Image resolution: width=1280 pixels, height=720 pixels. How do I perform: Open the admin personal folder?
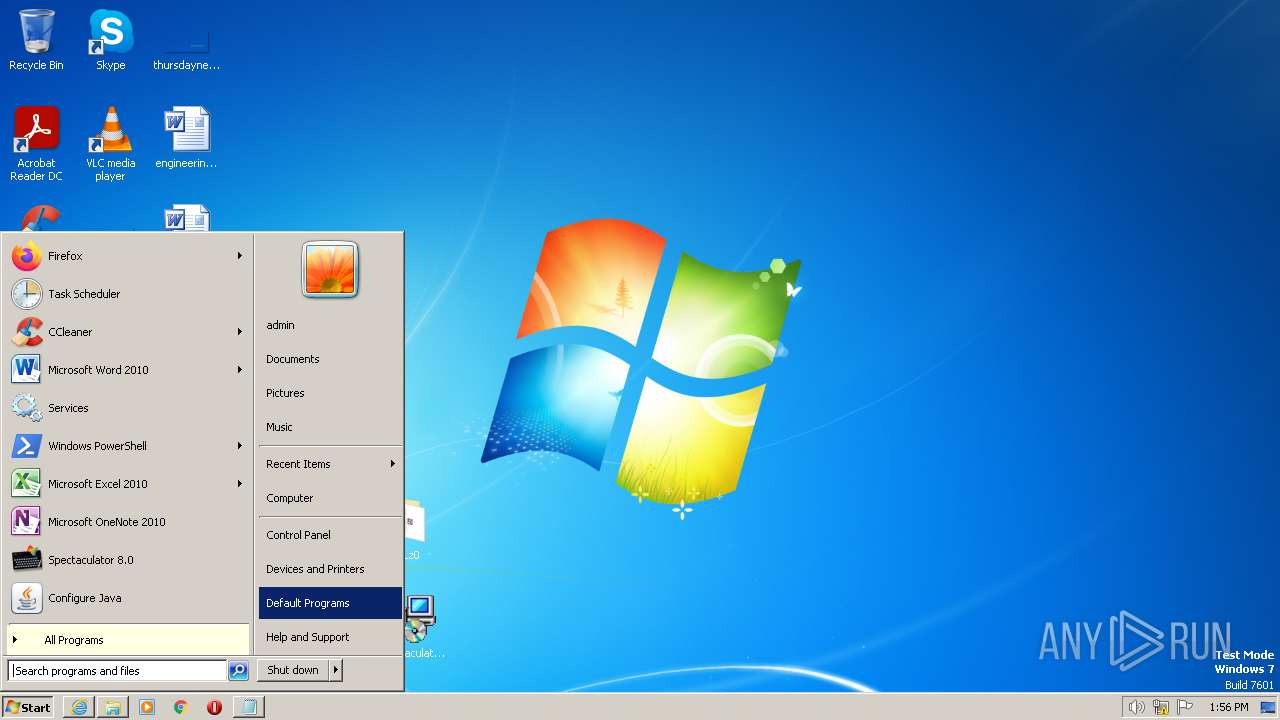pyautogui.click(x=330, y=325)
